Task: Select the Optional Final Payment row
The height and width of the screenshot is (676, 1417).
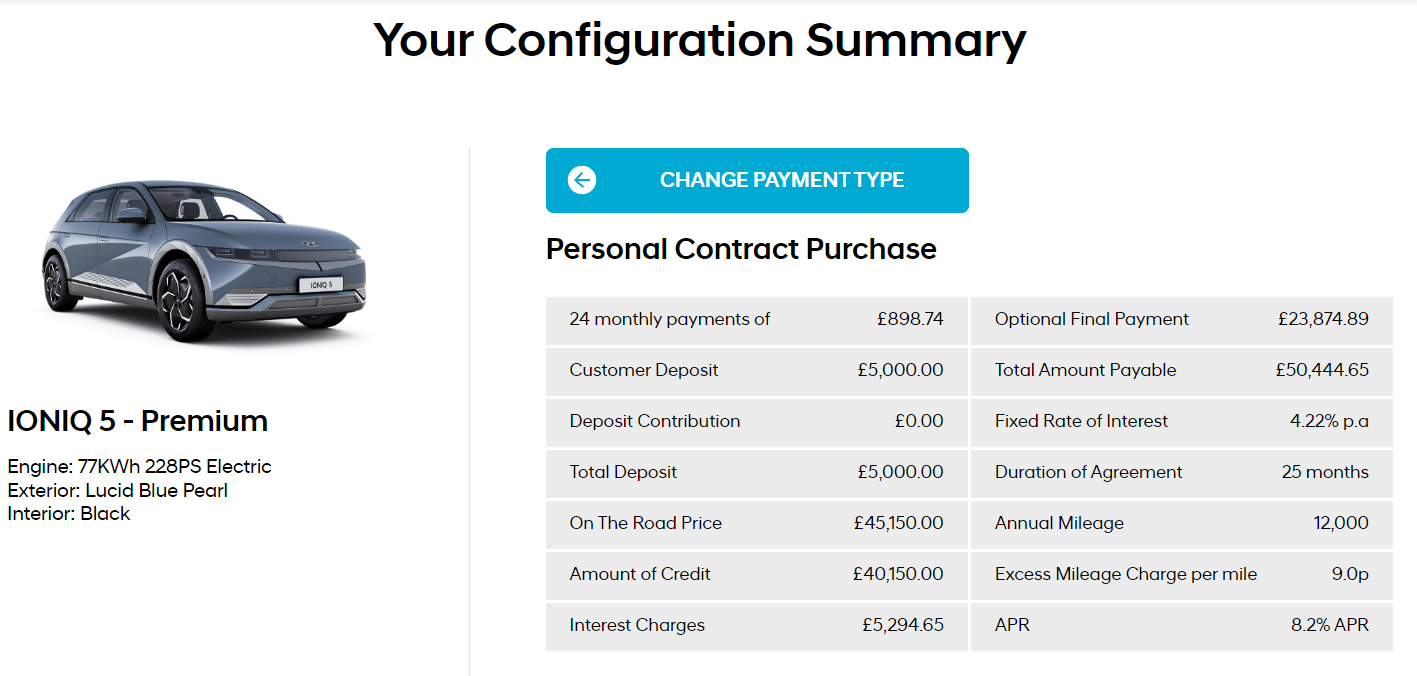Action: coord(1182,320)
